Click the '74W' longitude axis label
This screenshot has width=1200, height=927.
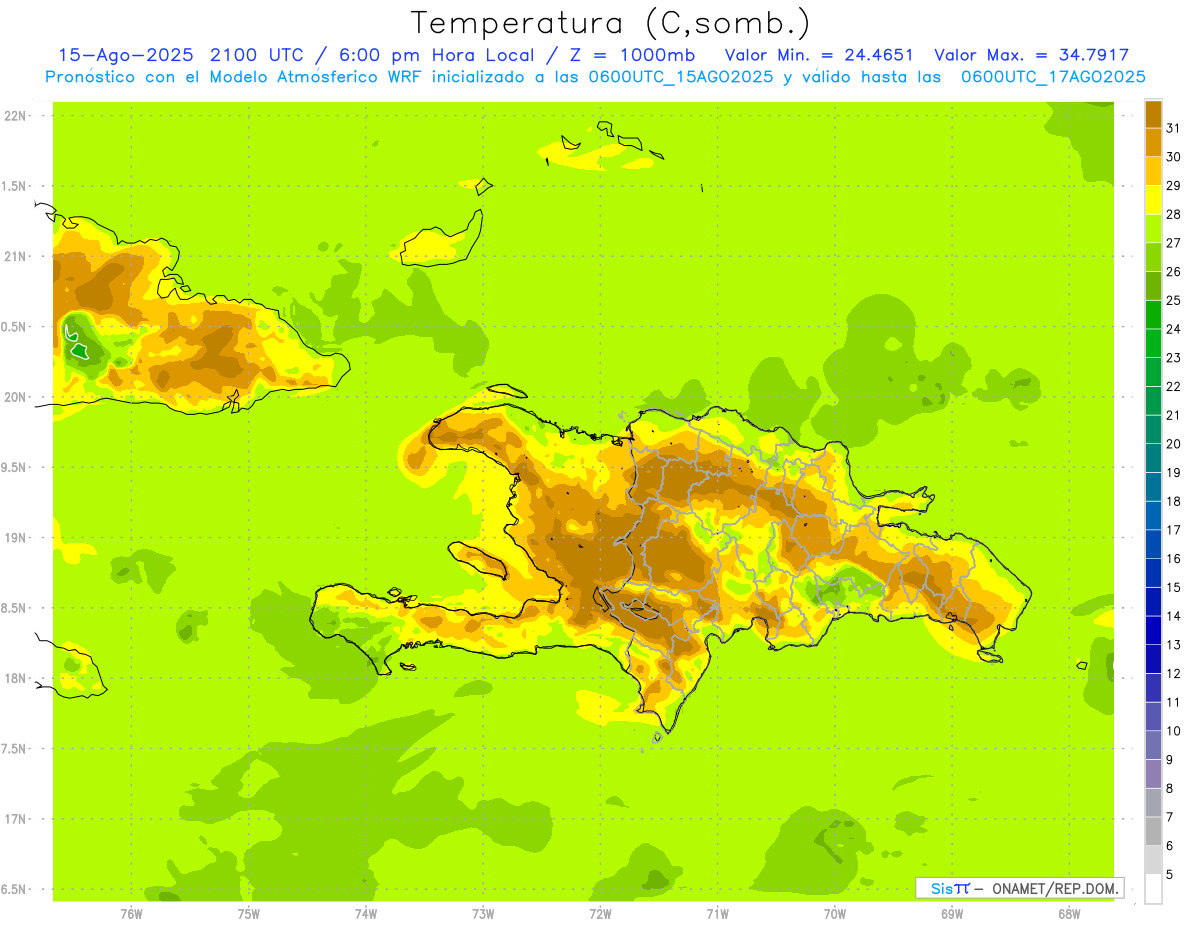point(366,912)
